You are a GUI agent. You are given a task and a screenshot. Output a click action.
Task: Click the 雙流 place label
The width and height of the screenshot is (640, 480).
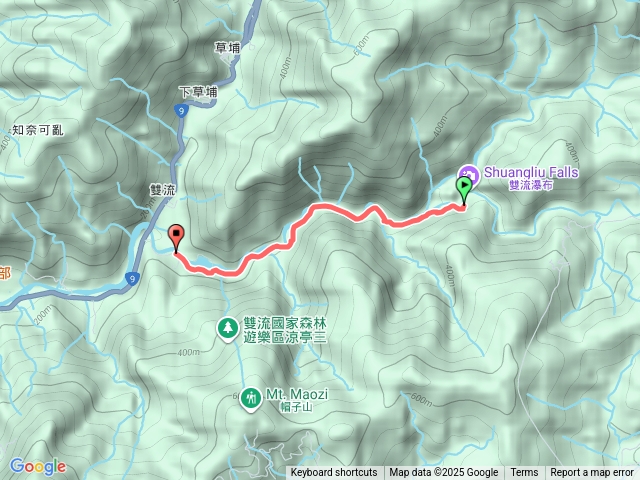(x=162, y=190)
